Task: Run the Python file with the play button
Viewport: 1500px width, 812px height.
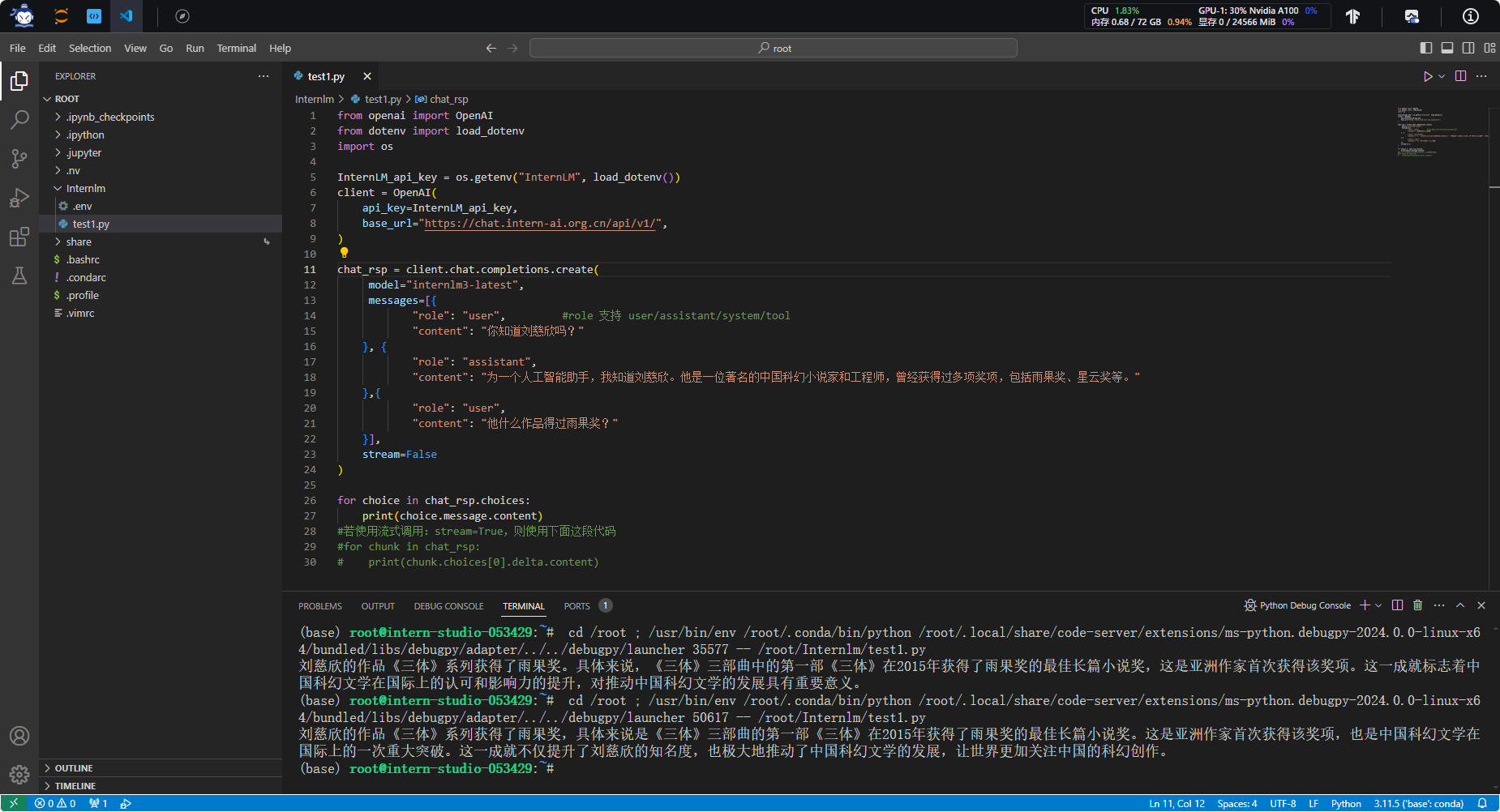Action: (1428, 76)
